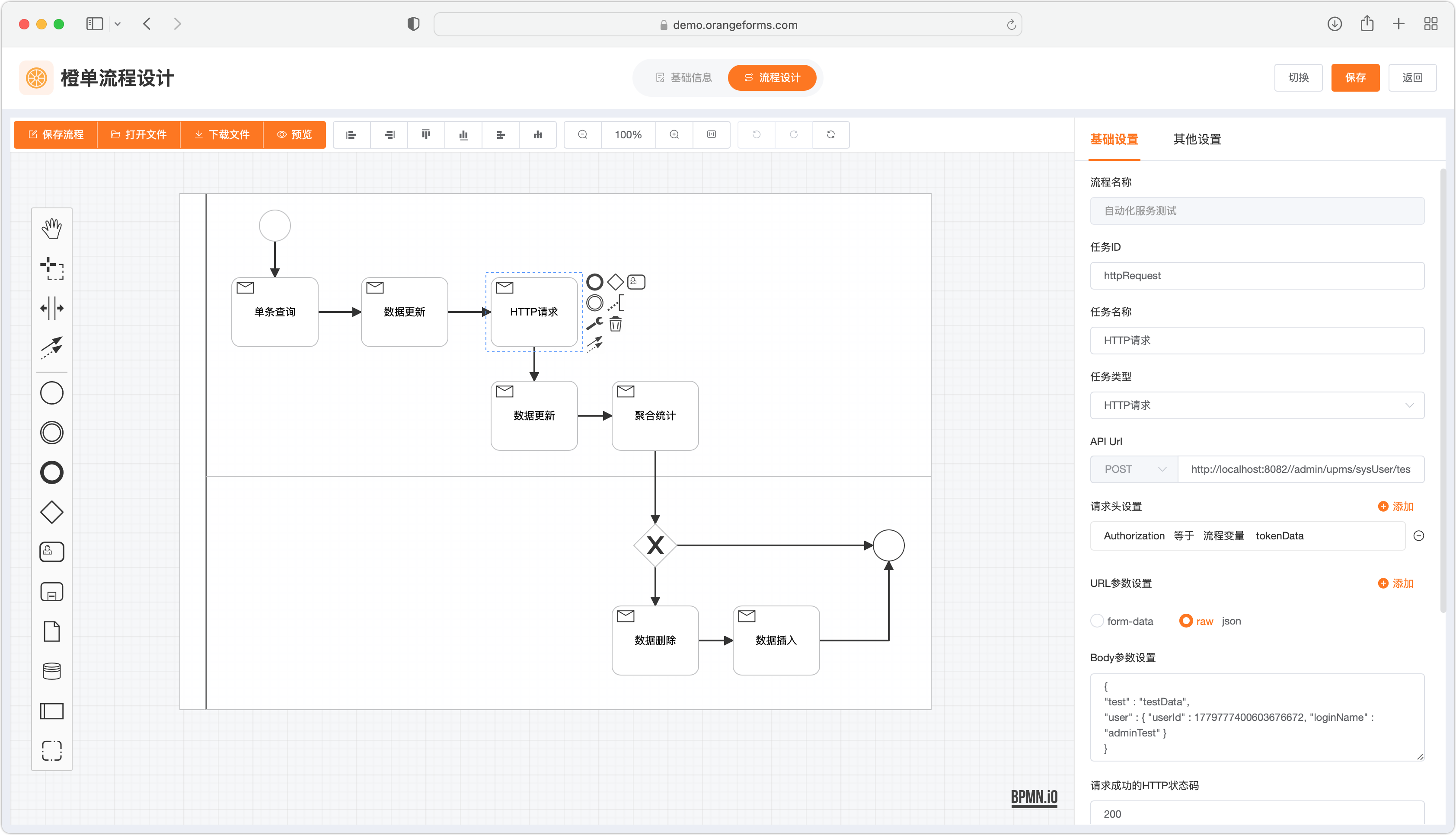Screen dimensions: 1456x835
Task: Click the zoom out magnifier
Action: (583, 135)
